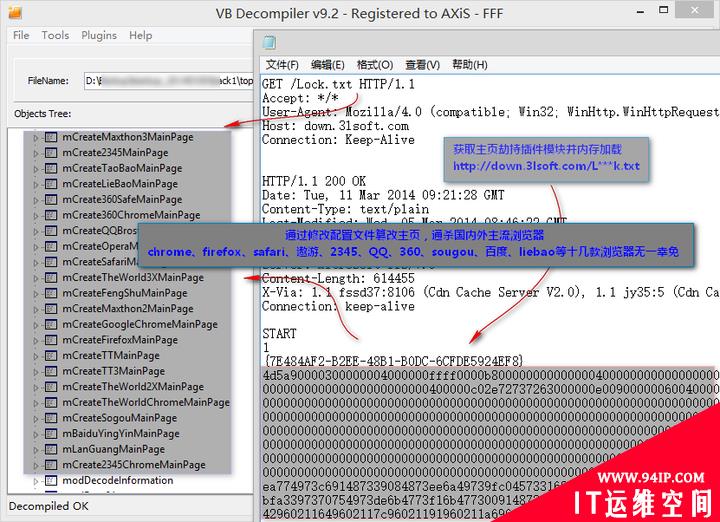
Task: Select the mCreateLieBaoMainPage tree label
Action: click(x=120, y=184)
